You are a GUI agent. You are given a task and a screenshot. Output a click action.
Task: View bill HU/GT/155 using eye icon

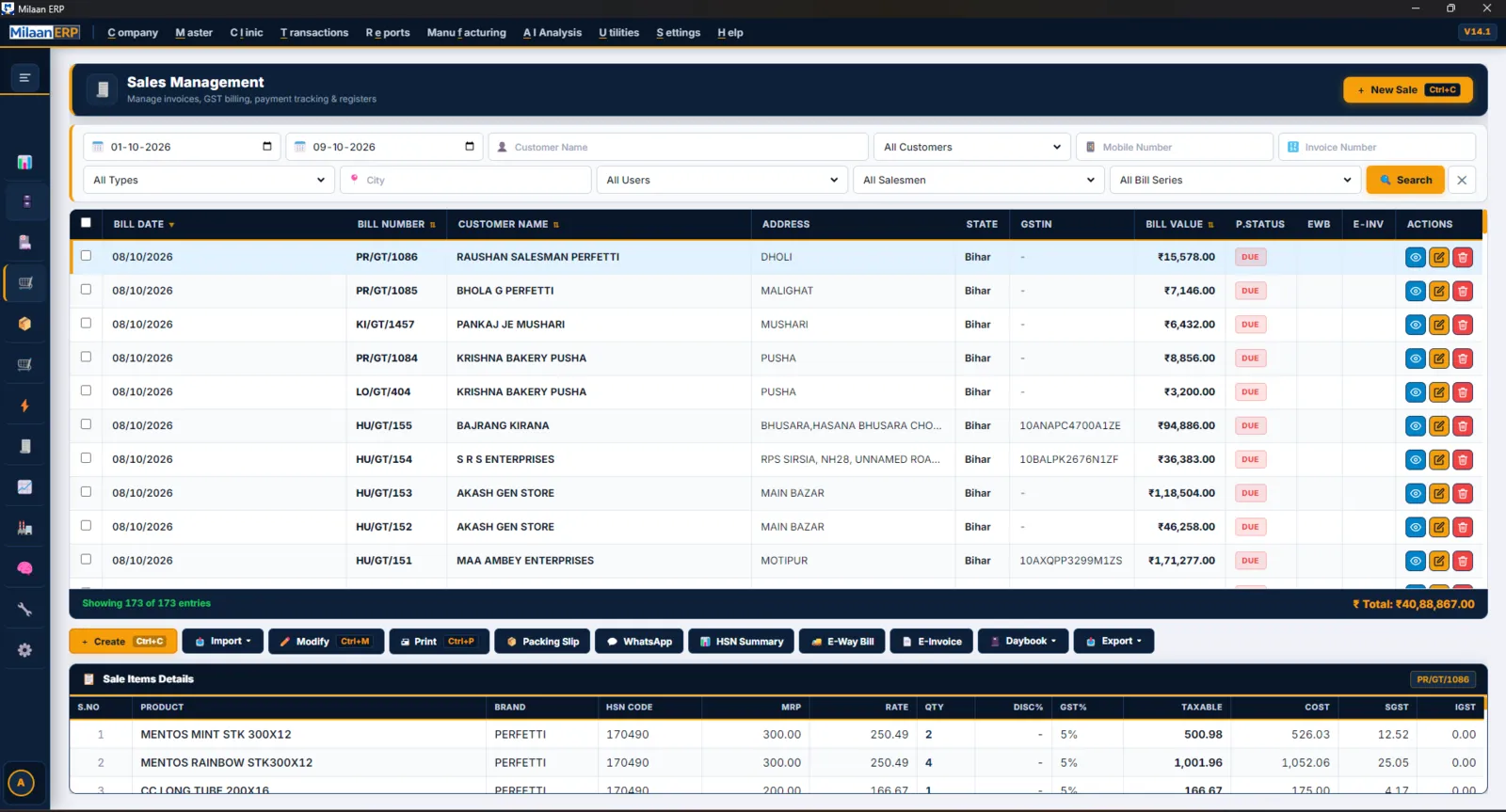pos(1415,426)
